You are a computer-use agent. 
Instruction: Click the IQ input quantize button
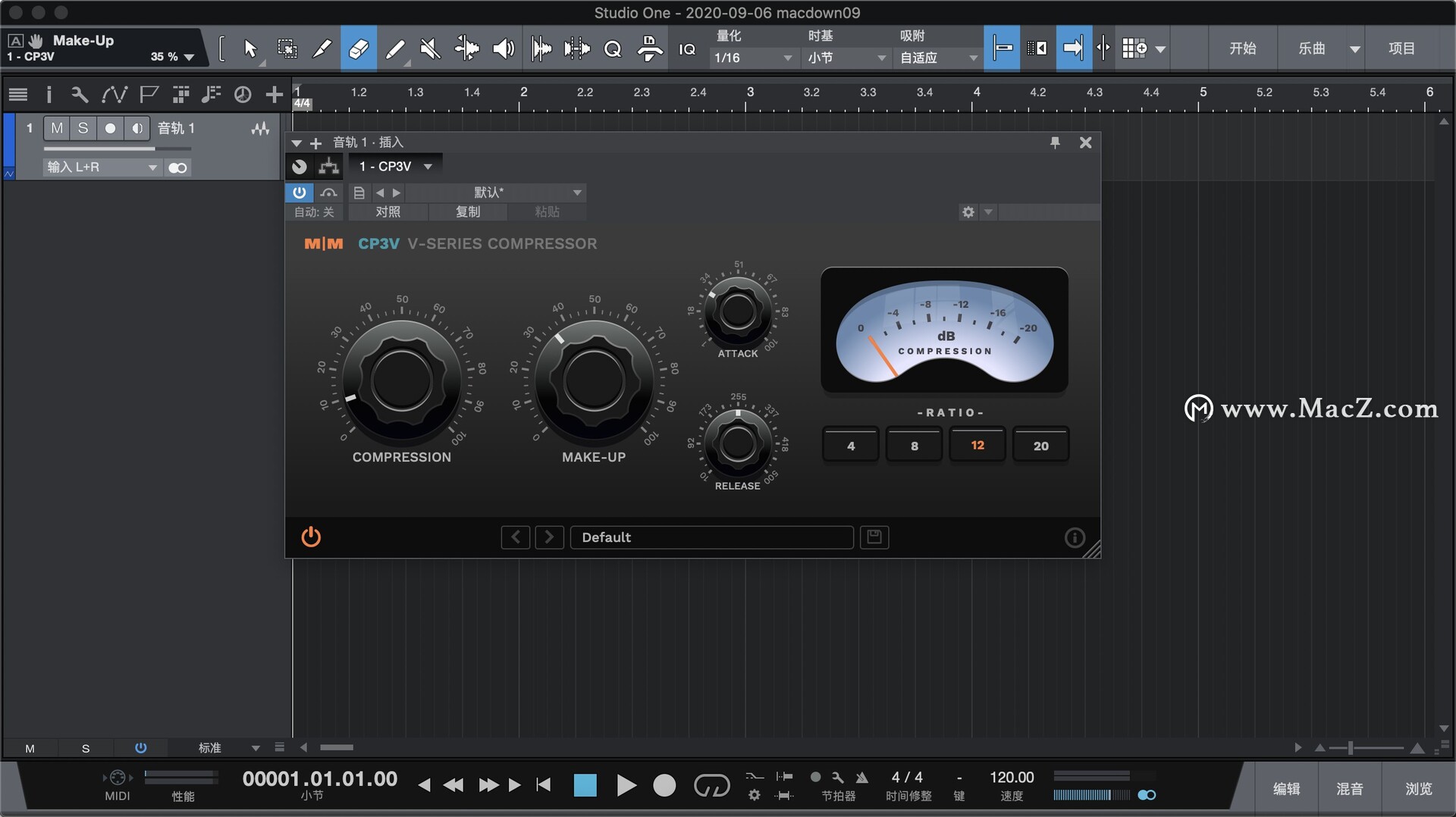pos(687,49)
